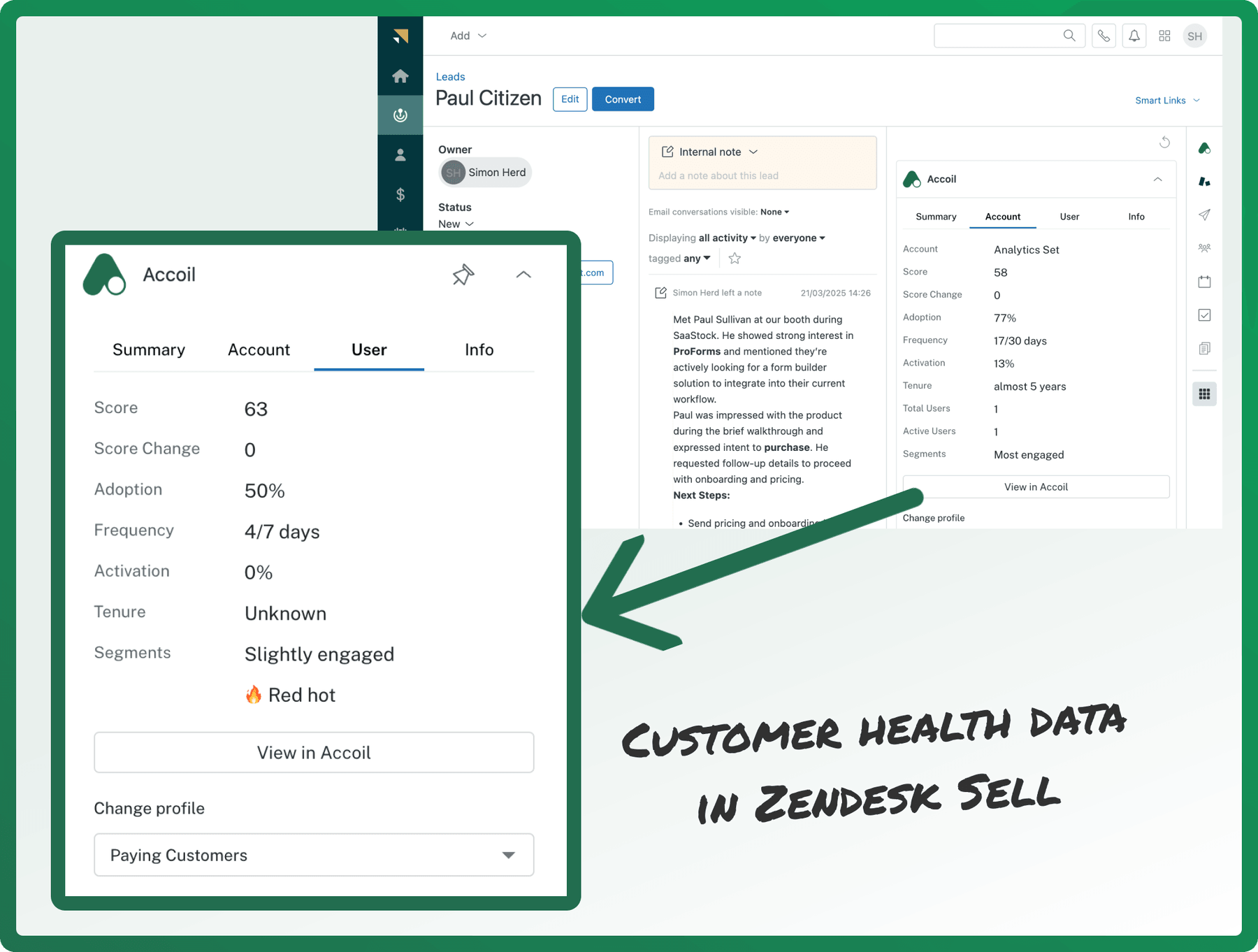1258x952 pixels.
Task: Click the almost 5 years tenure value
Action: pyautogui.click(x=1030, y=387)
